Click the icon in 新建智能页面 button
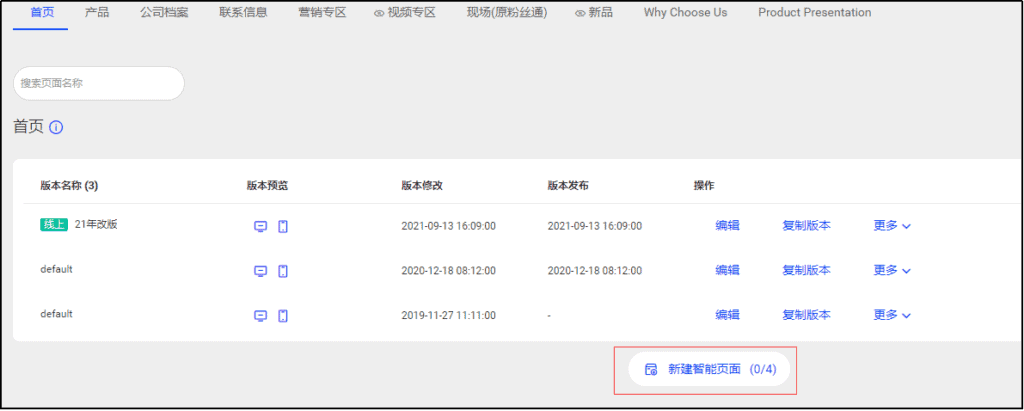Viewport: 1024px width, 411px height. point(651,369)
